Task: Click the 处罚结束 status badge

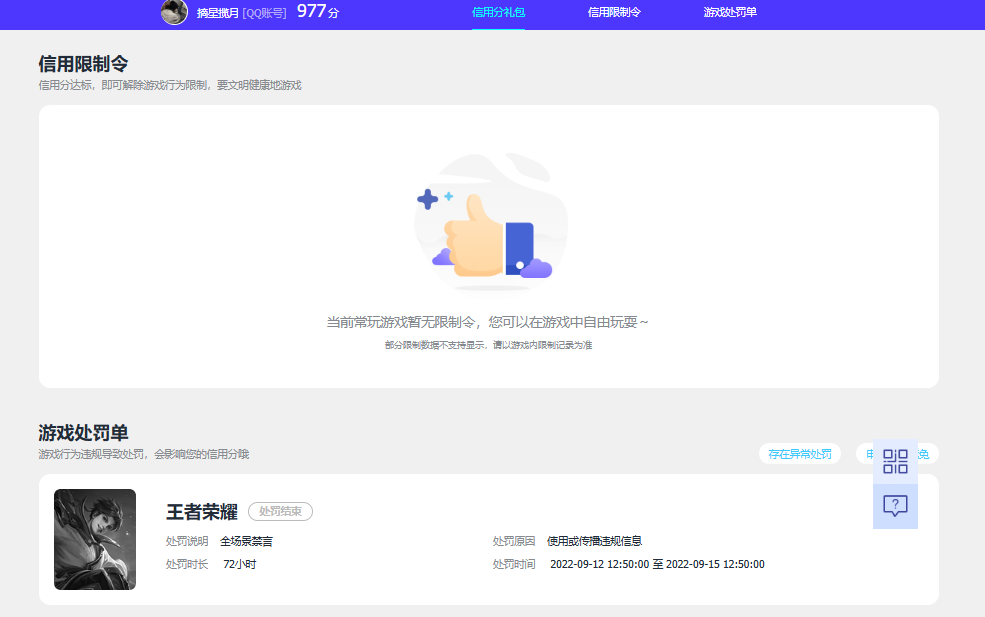Action: tap(280, 511)
